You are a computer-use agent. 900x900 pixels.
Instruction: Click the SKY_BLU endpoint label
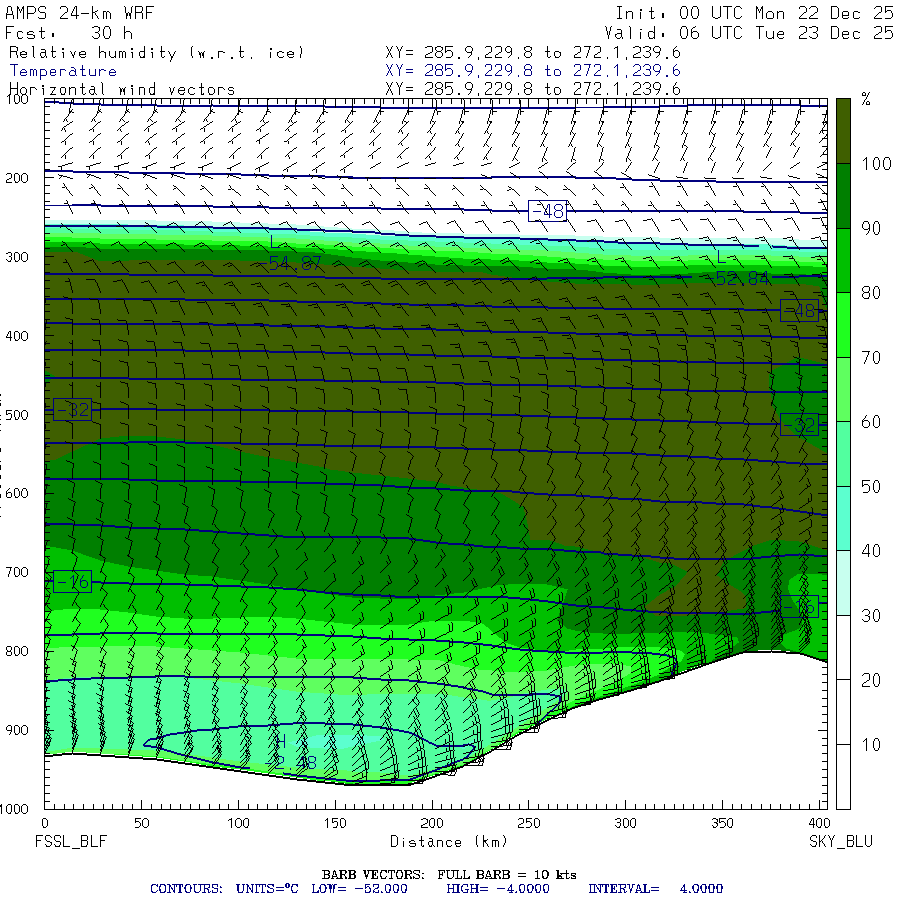[x=840, y=841]
